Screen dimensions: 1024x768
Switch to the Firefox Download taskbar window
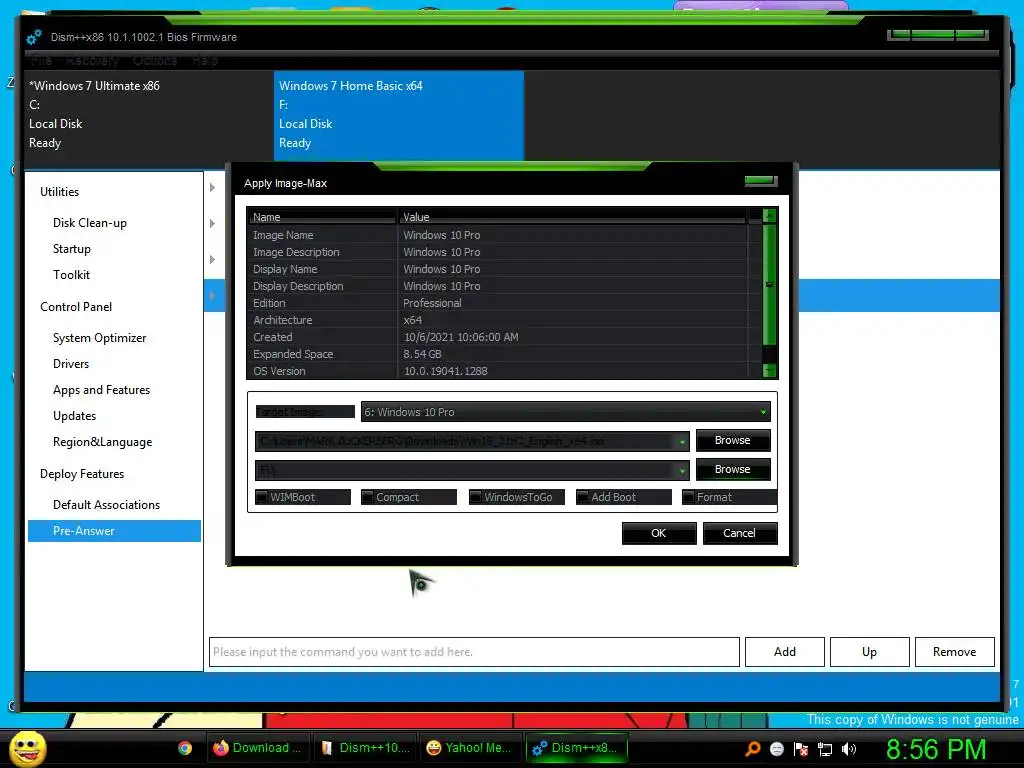(257, 748)
